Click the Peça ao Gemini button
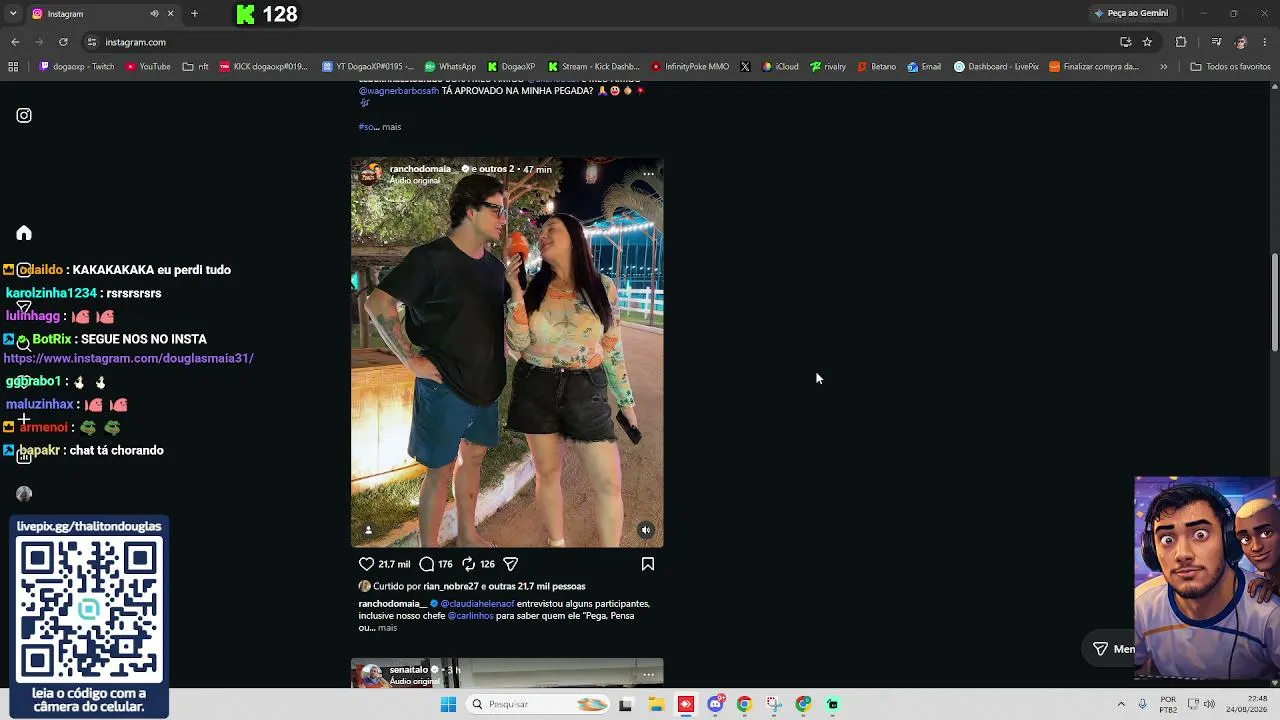The height and width of the screenshot is (720, 1280). point(1131,14)
